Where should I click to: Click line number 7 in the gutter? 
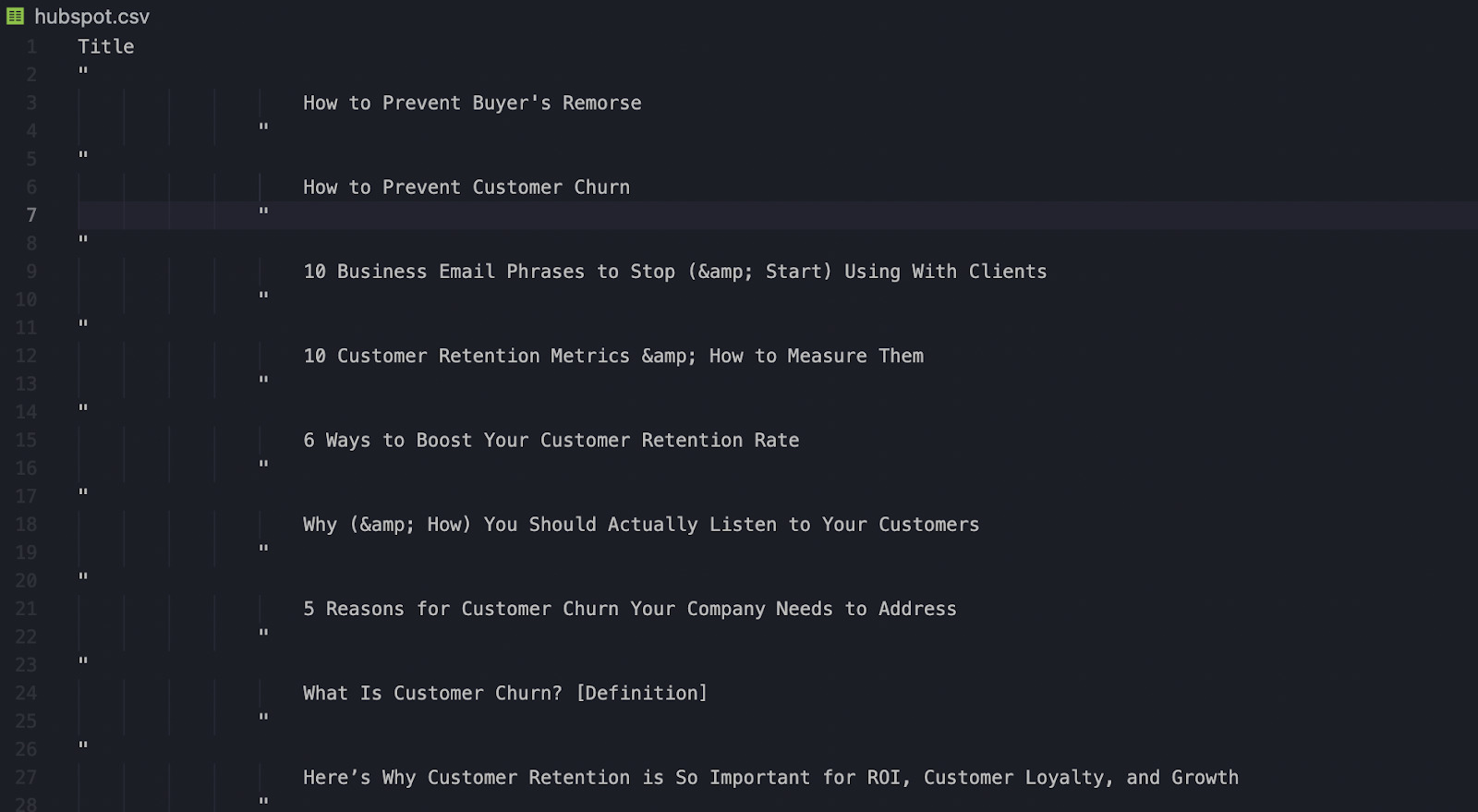tap(31, 215)
